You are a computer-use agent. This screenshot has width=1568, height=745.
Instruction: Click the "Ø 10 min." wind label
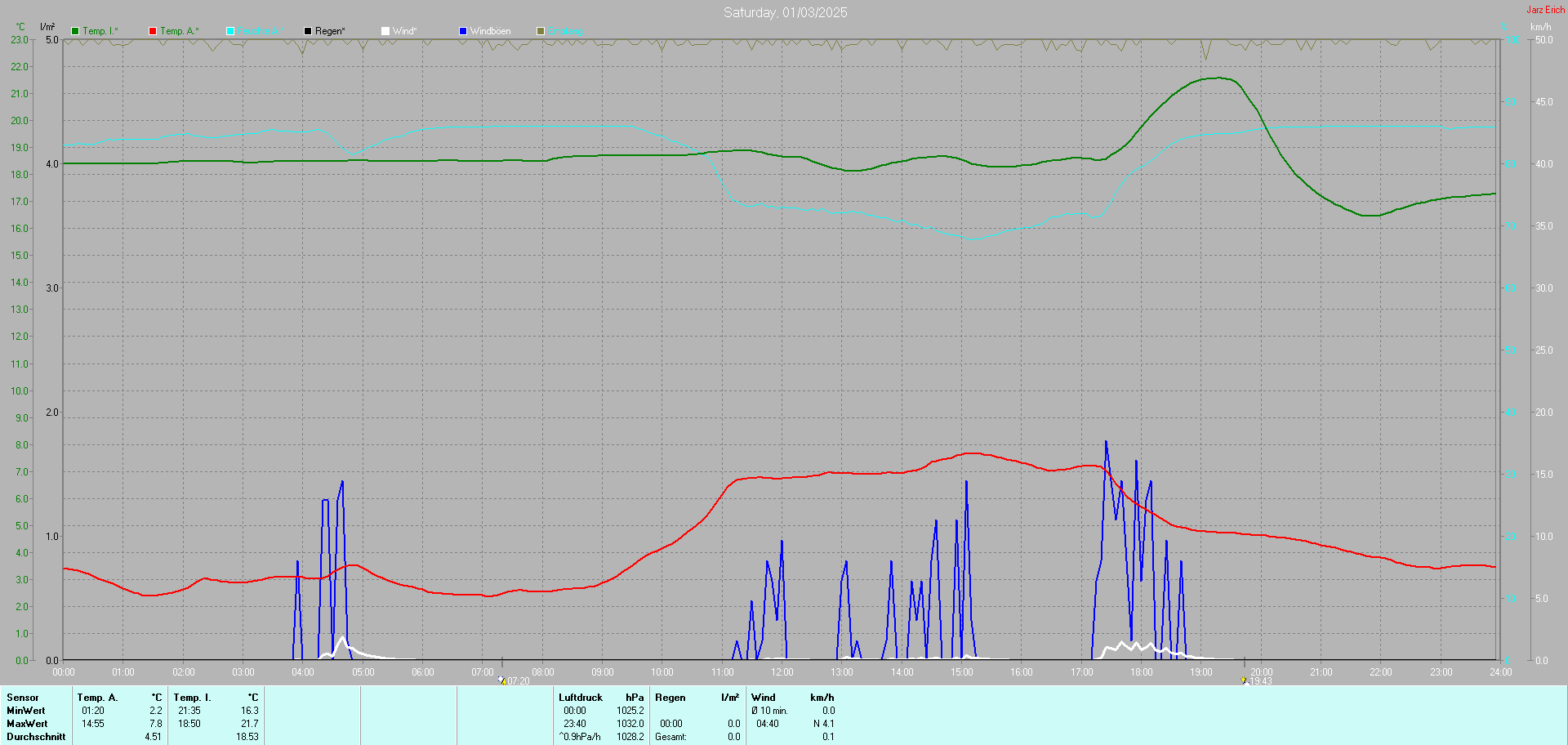[769, 711]
